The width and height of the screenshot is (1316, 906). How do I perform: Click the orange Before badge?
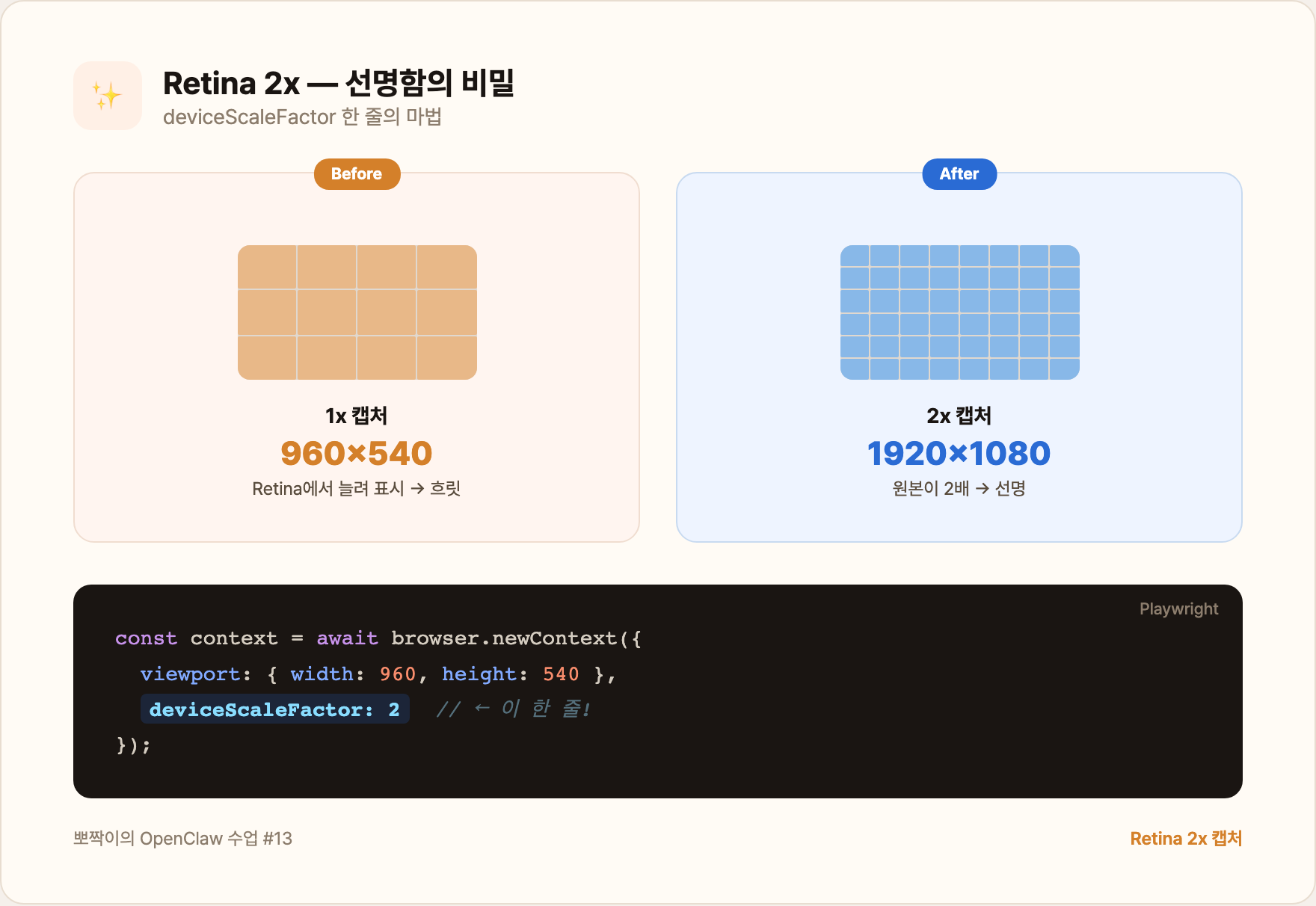(x=357, y=174)
